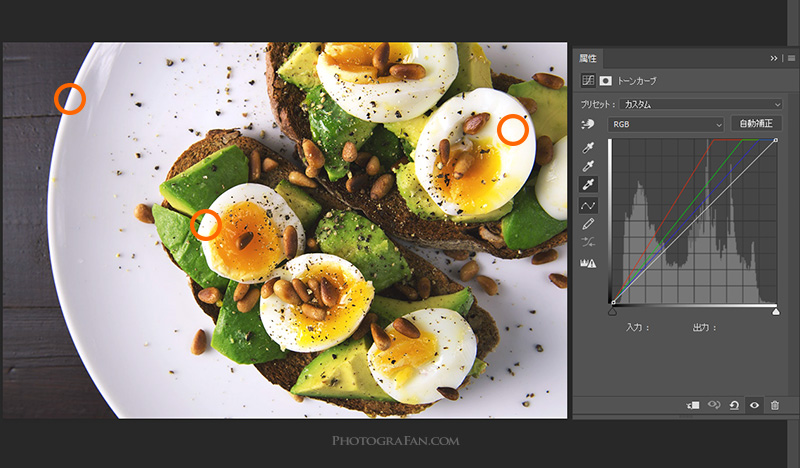Open the プリセット カスタム dropdown
The image size is (800, 468).
tap(701, 104)
